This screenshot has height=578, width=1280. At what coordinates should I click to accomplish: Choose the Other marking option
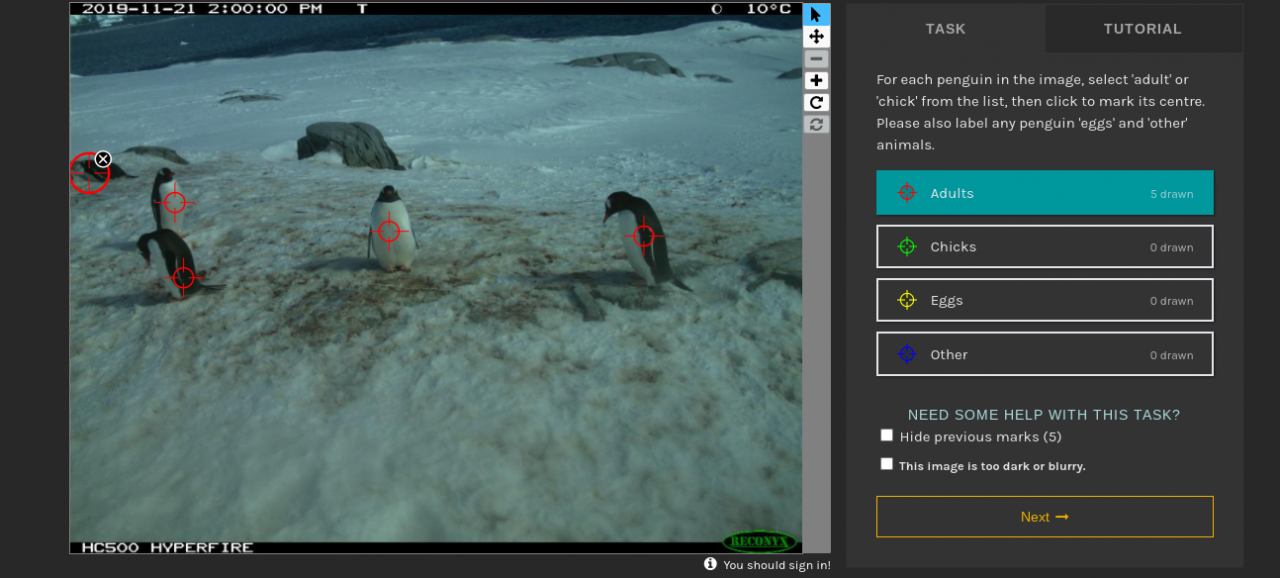[1045, 354]
